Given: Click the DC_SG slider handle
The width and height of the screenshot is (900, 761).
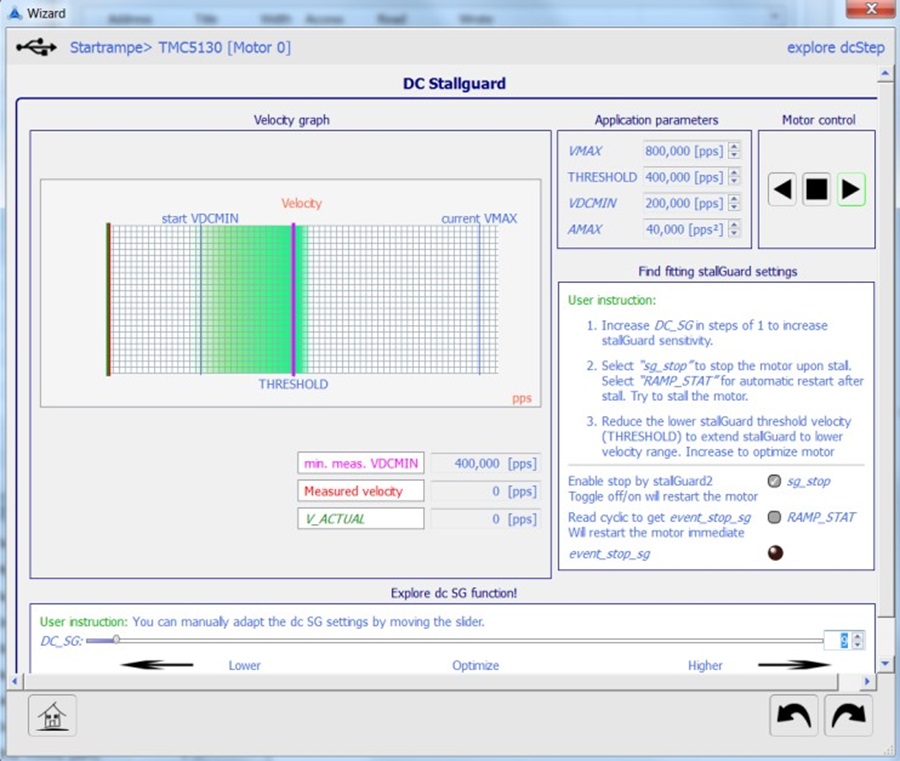Looking at the screenshot, I should pos(116,639).
